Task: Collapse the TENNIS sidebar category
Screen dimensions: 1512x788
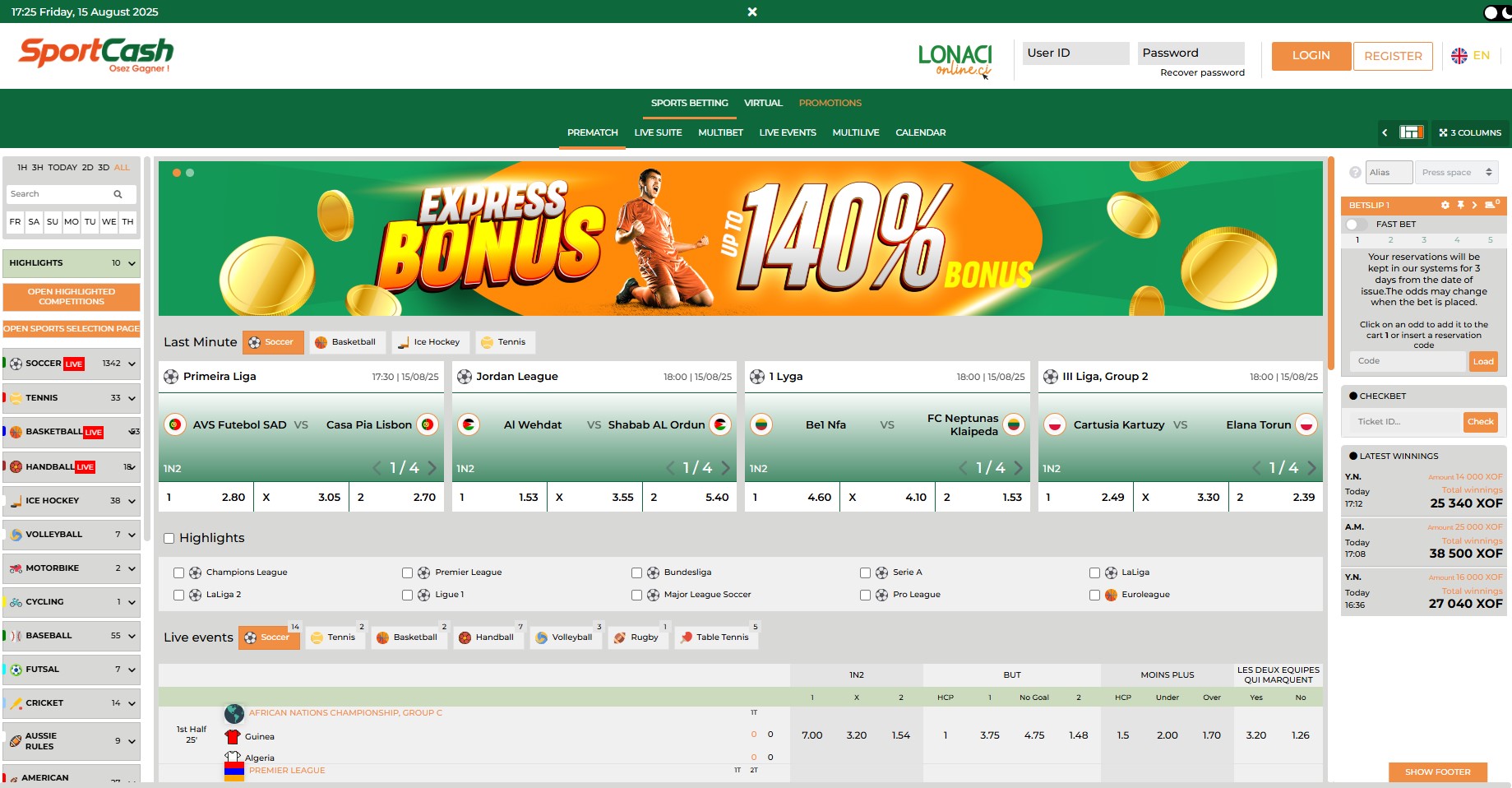Action: click(x=132, y=397)
